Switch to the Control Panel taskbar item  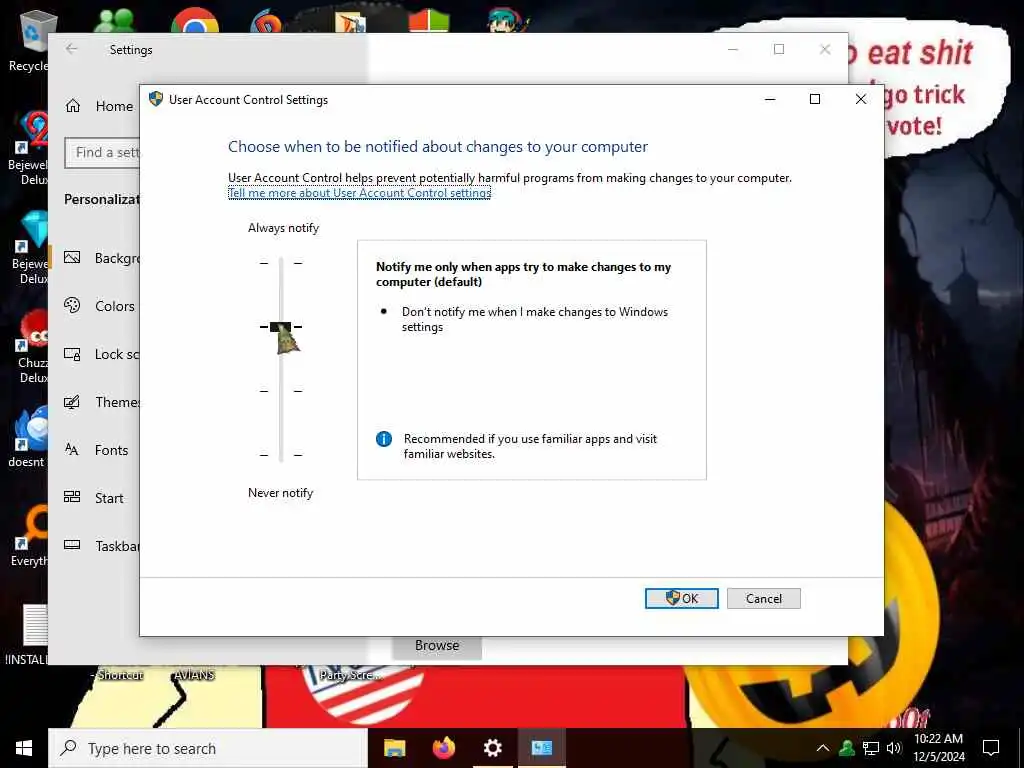pyautogui.click(x=541, y=748)
